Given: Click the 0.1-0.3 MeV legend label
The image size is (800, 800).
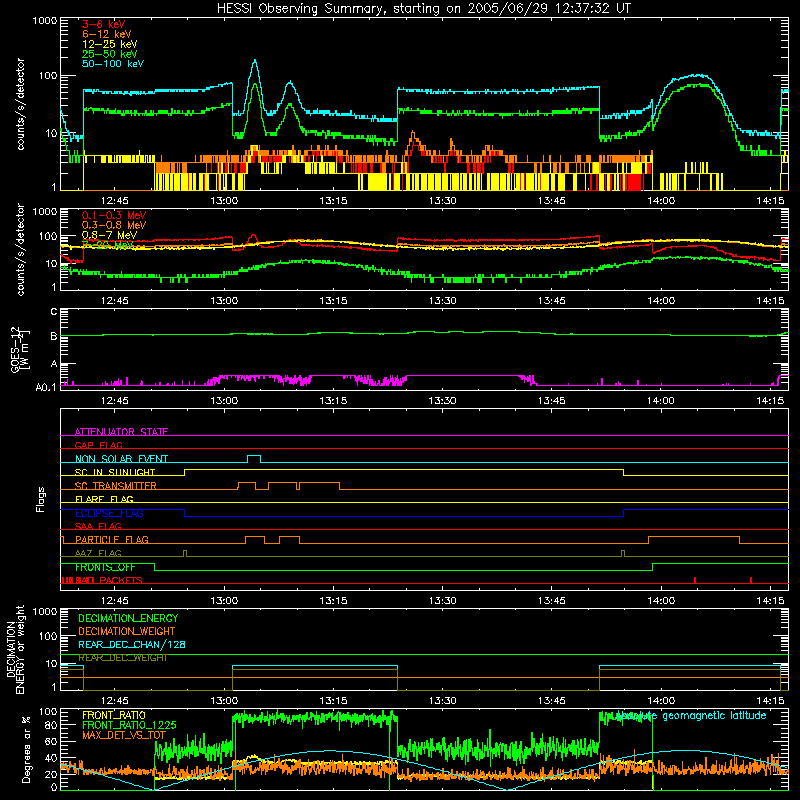Looking at the screenshot, I should pos(114,215).
